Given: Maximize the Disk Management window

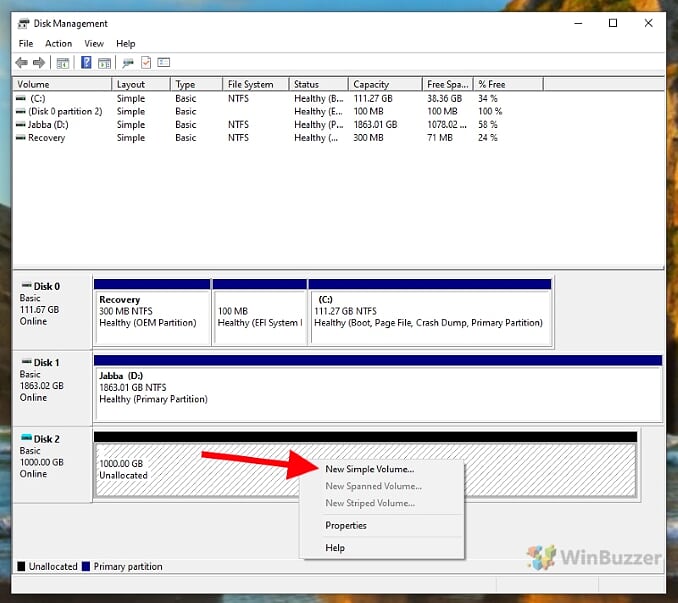Looking at the screenshot, I should click(x=613, y=23).
